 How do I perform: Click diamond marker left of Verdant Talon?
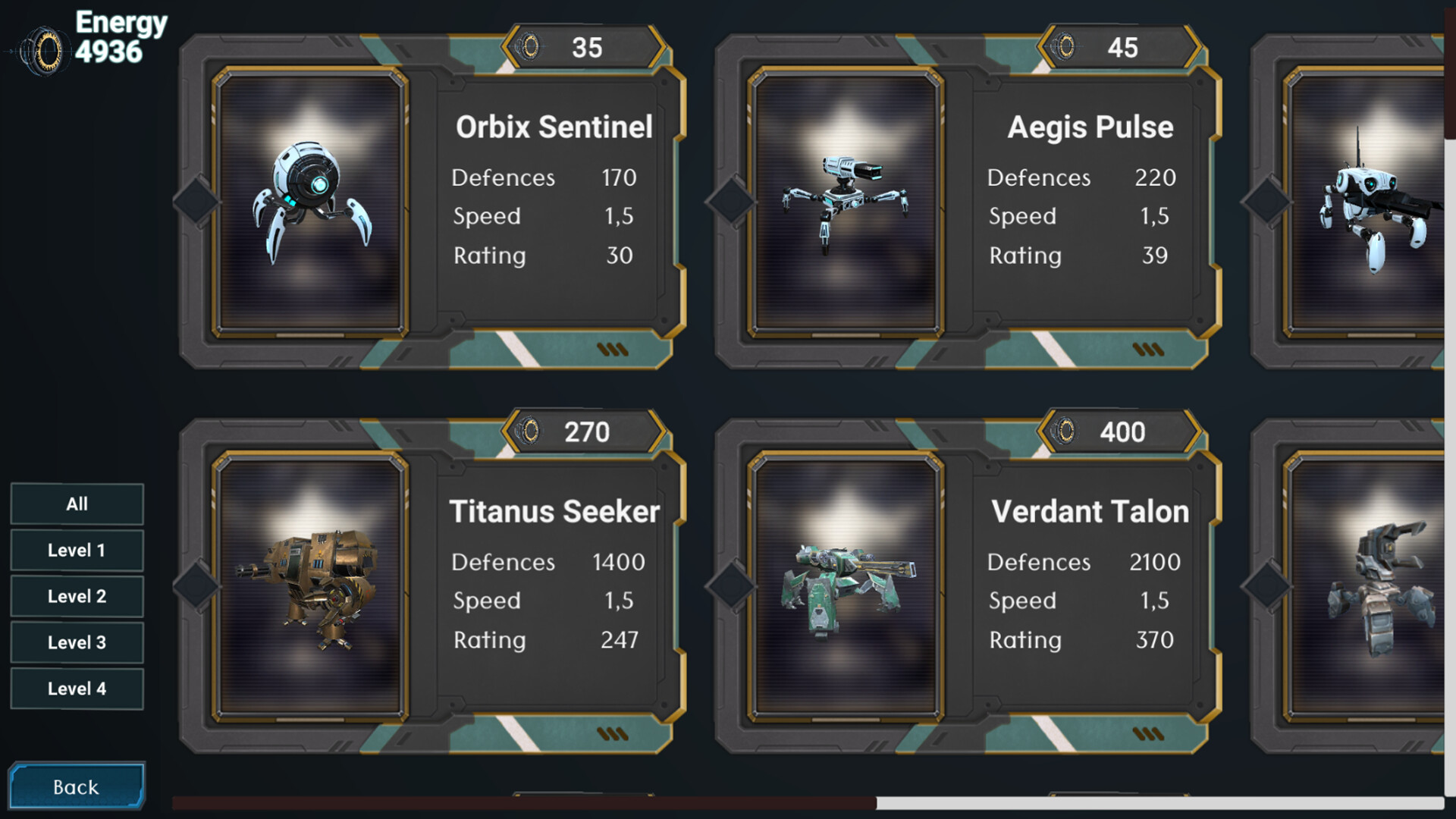tap(731, 586)
